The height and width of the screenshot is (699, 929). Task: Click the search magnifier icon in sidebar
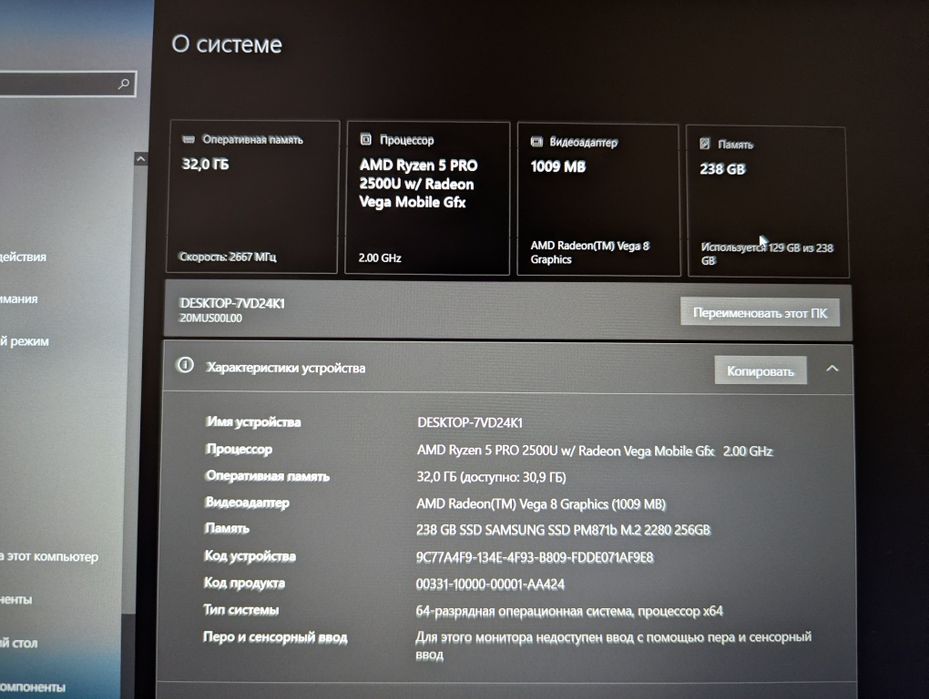(x=123, y=84)
